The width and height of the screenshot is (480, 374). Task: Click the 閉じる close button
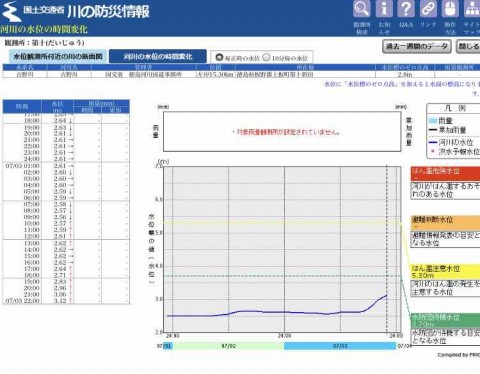point(468,46)
